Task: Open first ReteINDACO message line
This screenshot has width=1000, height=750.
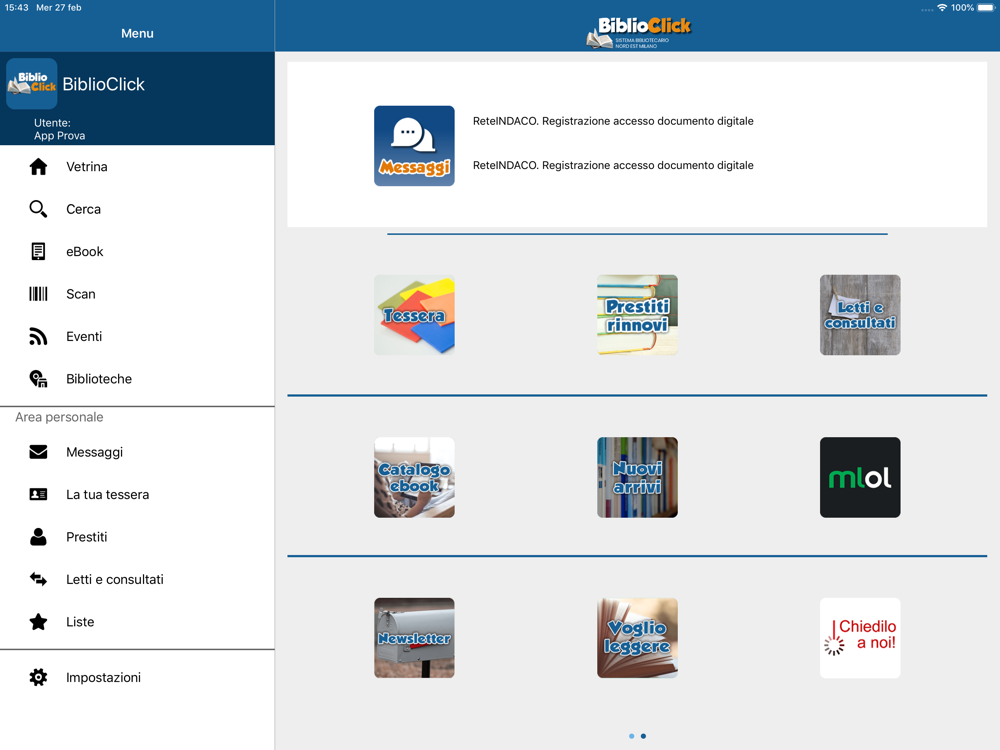Action: [x=613, y=121]
